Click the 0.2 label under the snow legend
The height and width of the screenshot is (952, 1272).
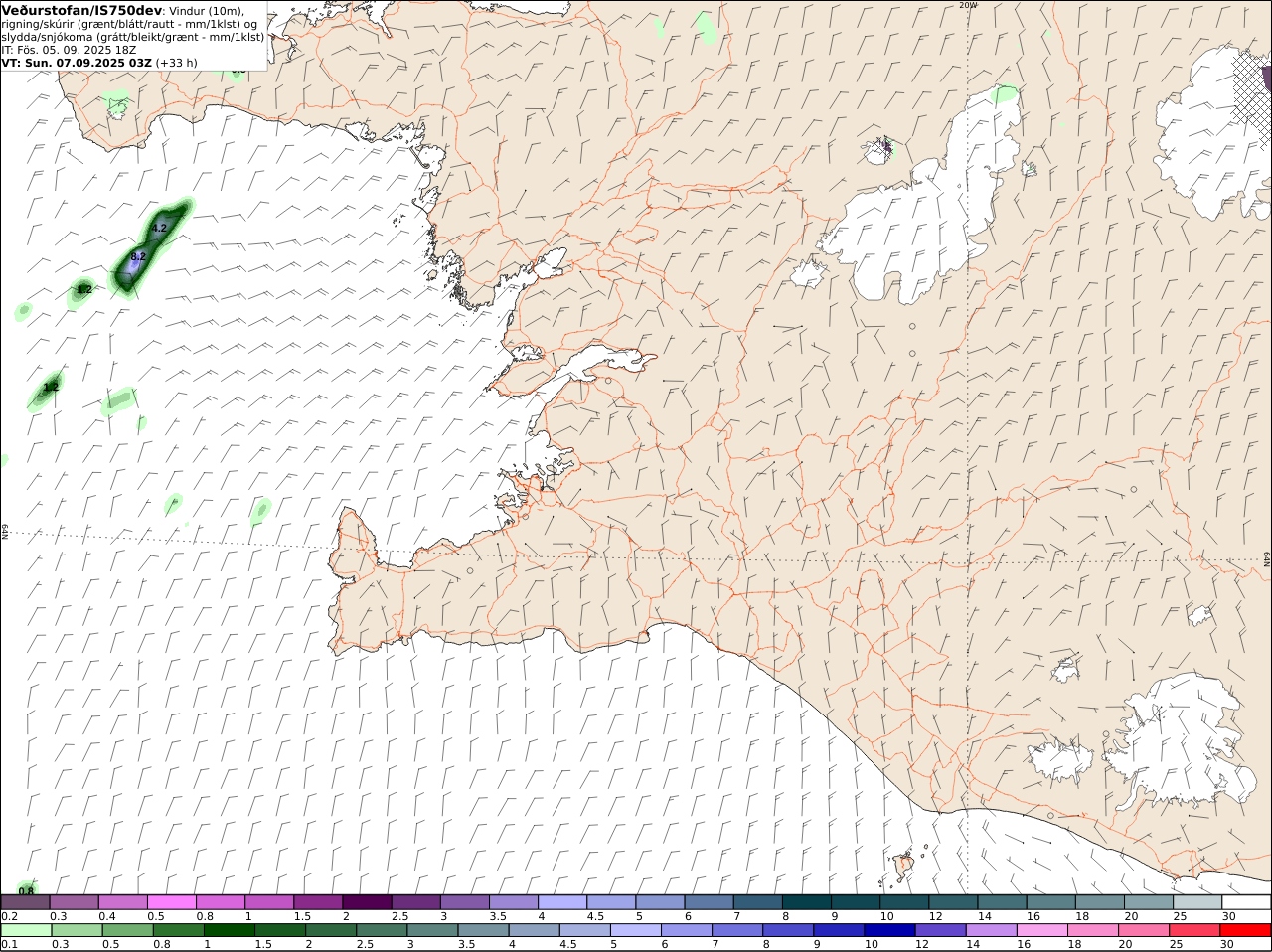(x=9, y=916)
